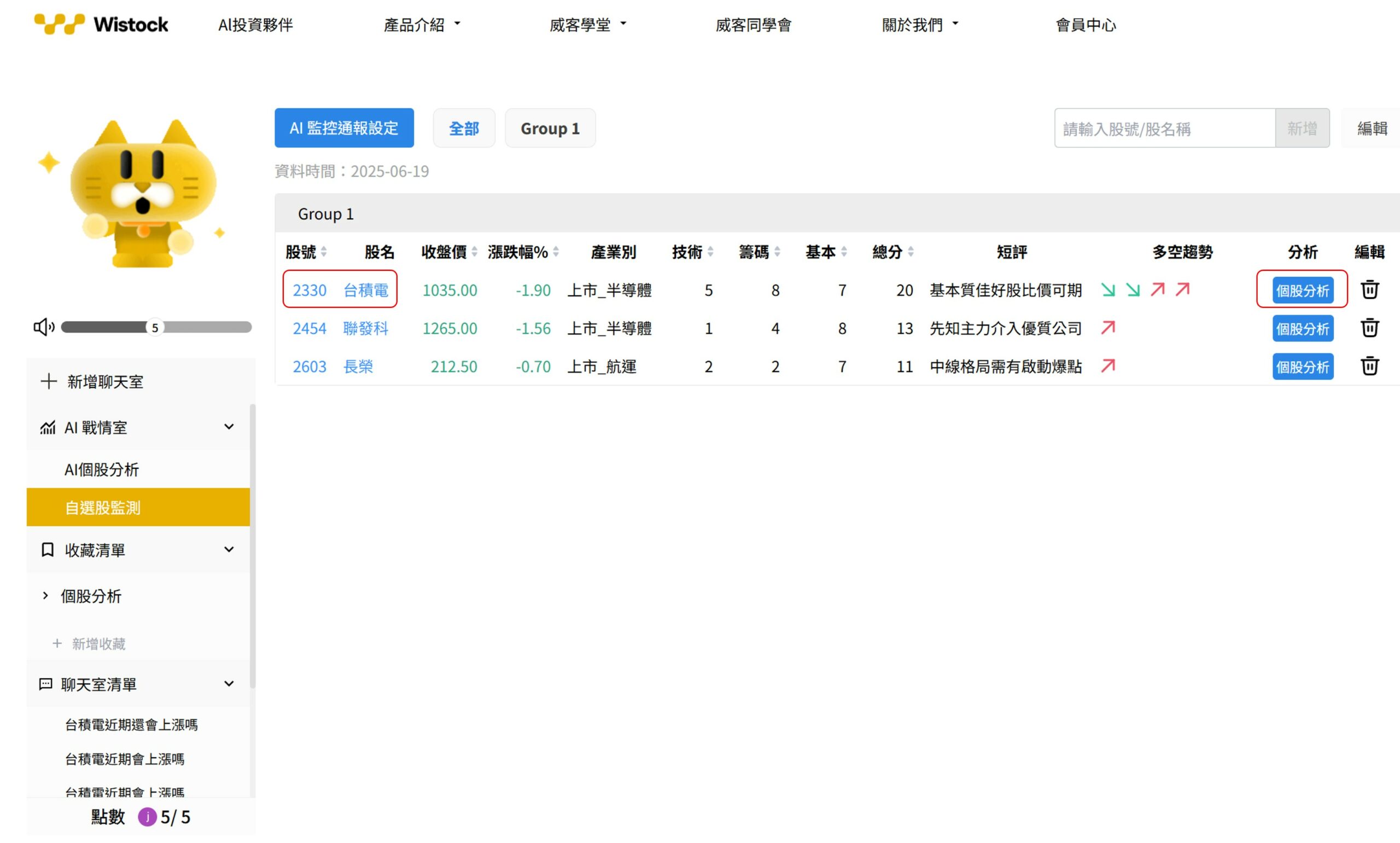Expand the 個股分析 sidebar section
Image resolution: width=1400 pixels, height=843 pixels.
(46, 595)
